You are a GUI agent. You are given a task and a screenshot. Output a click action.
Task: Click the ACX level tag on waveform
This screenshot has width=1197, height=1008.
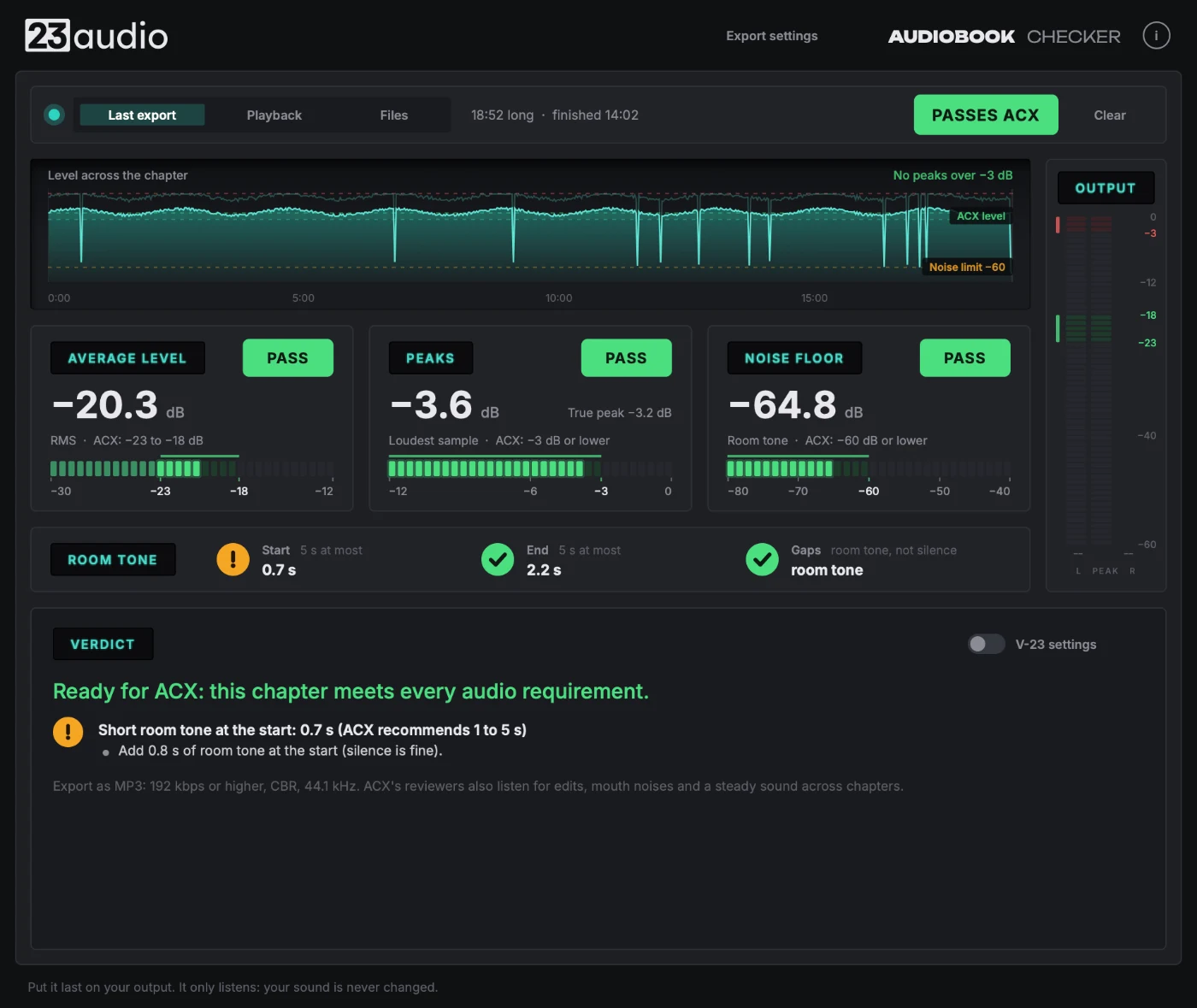click(981, 216)
